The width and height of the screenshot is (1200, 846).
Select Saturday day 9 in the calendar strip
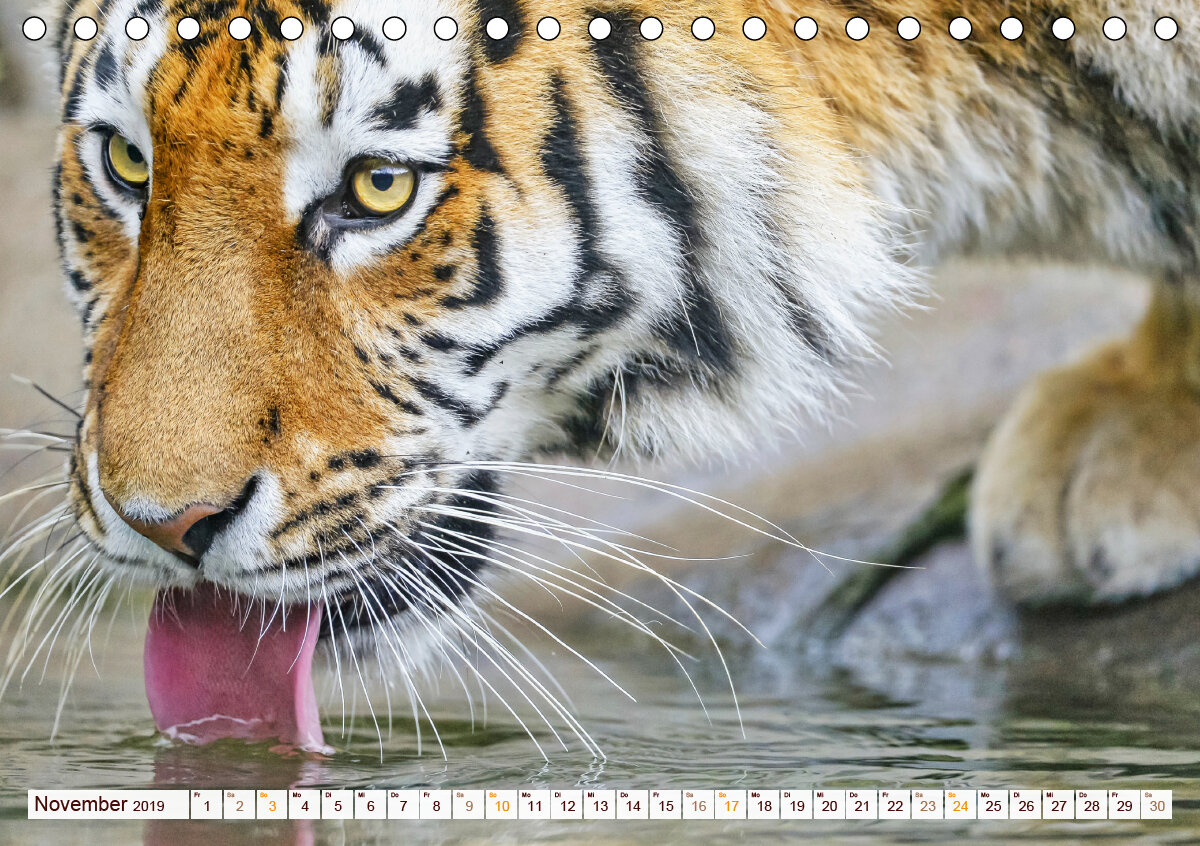click(x=468, y=804)
